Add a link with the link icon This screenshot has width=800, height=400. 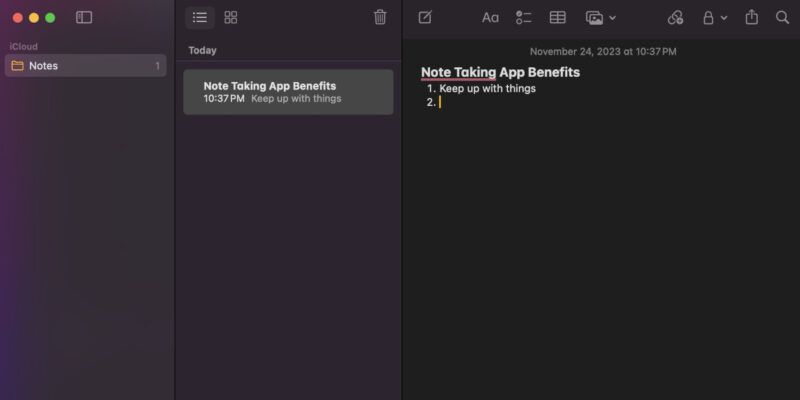click(676, 17)
